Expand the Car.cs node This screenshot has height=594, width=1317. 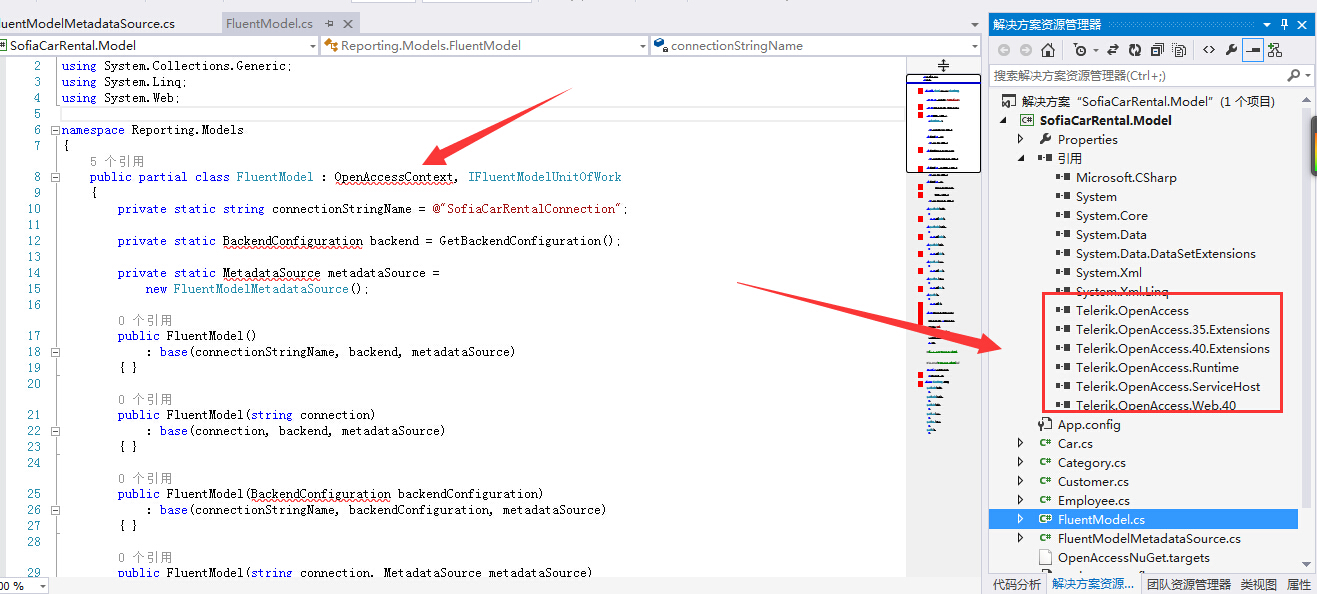[1021, 443]
